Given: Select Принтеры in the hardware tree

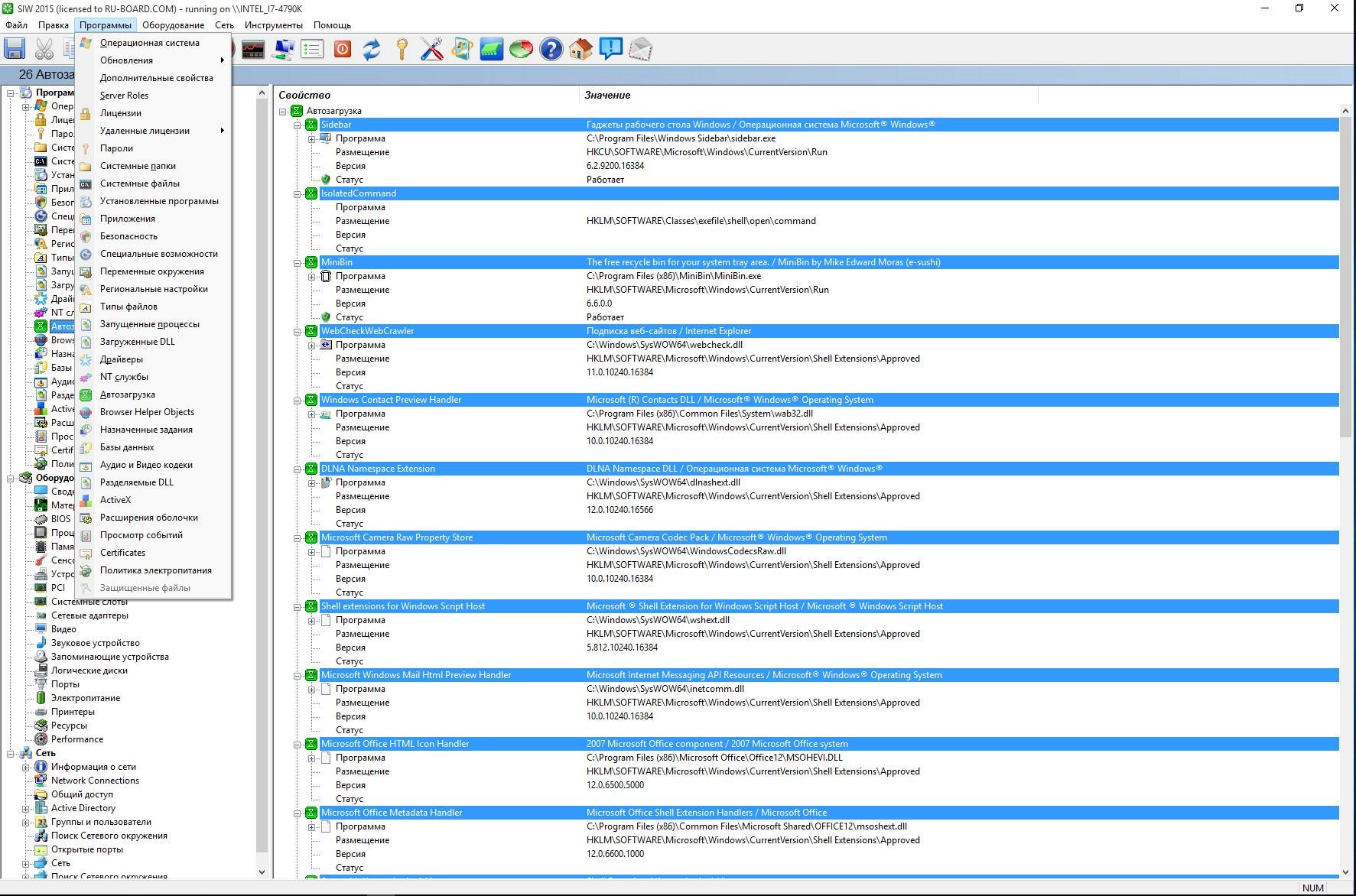Looking at the screenshot, I should pos(73,712).
